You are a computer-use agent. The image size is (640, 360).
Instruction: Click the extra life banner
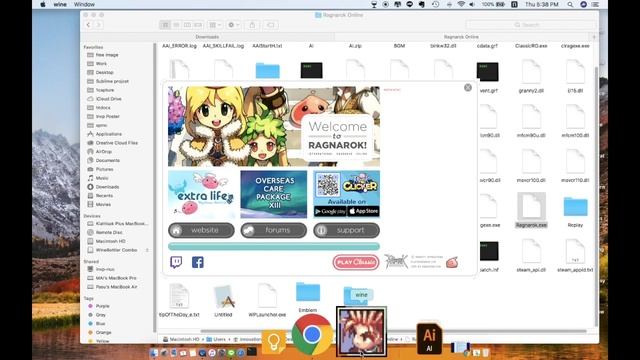click(201, 194)
